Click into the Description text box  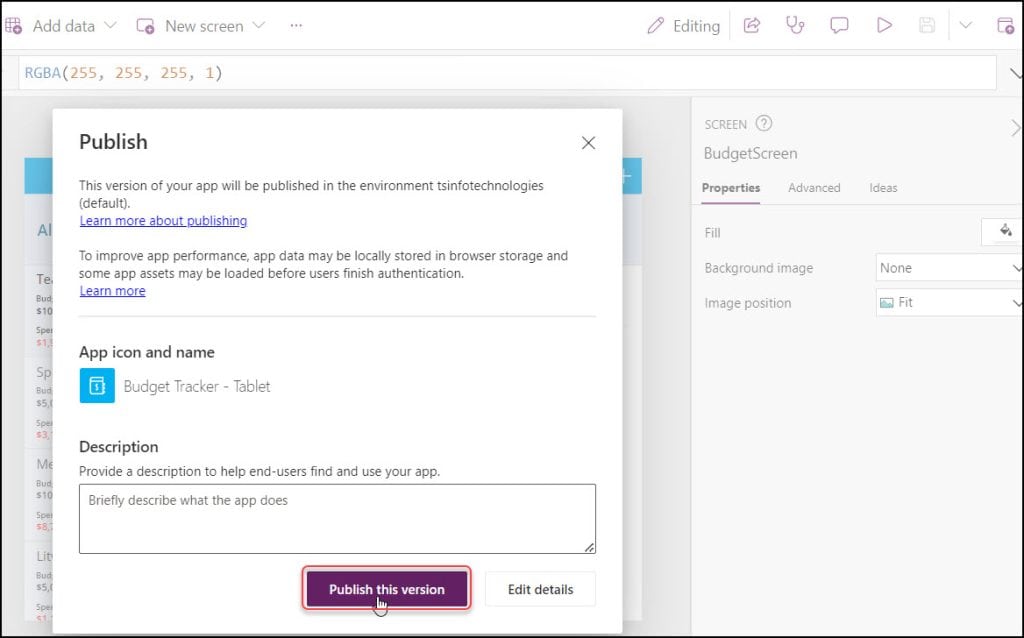pos(338,518)
